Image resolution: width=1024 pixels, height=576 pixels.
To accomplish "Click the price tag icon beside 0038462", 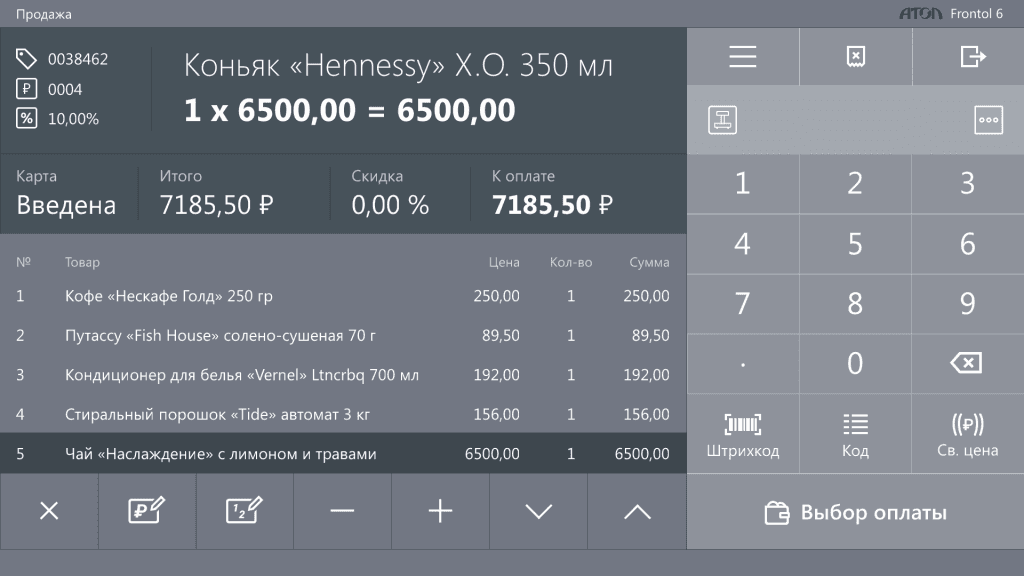I will pyautogui.click(x=26, y=59).
